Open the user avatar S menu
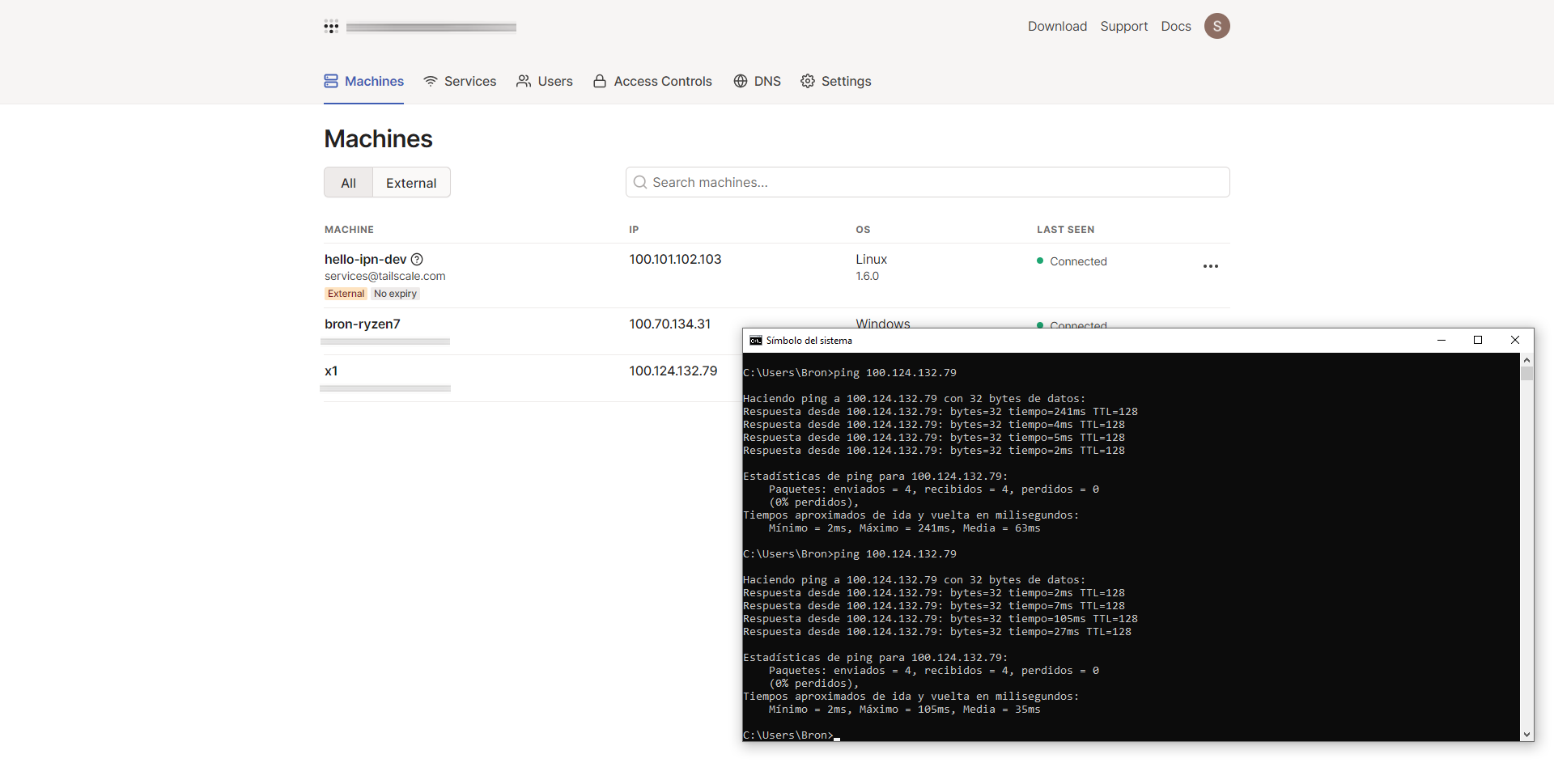The image size is (1554, 784). tap(1216, 26)
